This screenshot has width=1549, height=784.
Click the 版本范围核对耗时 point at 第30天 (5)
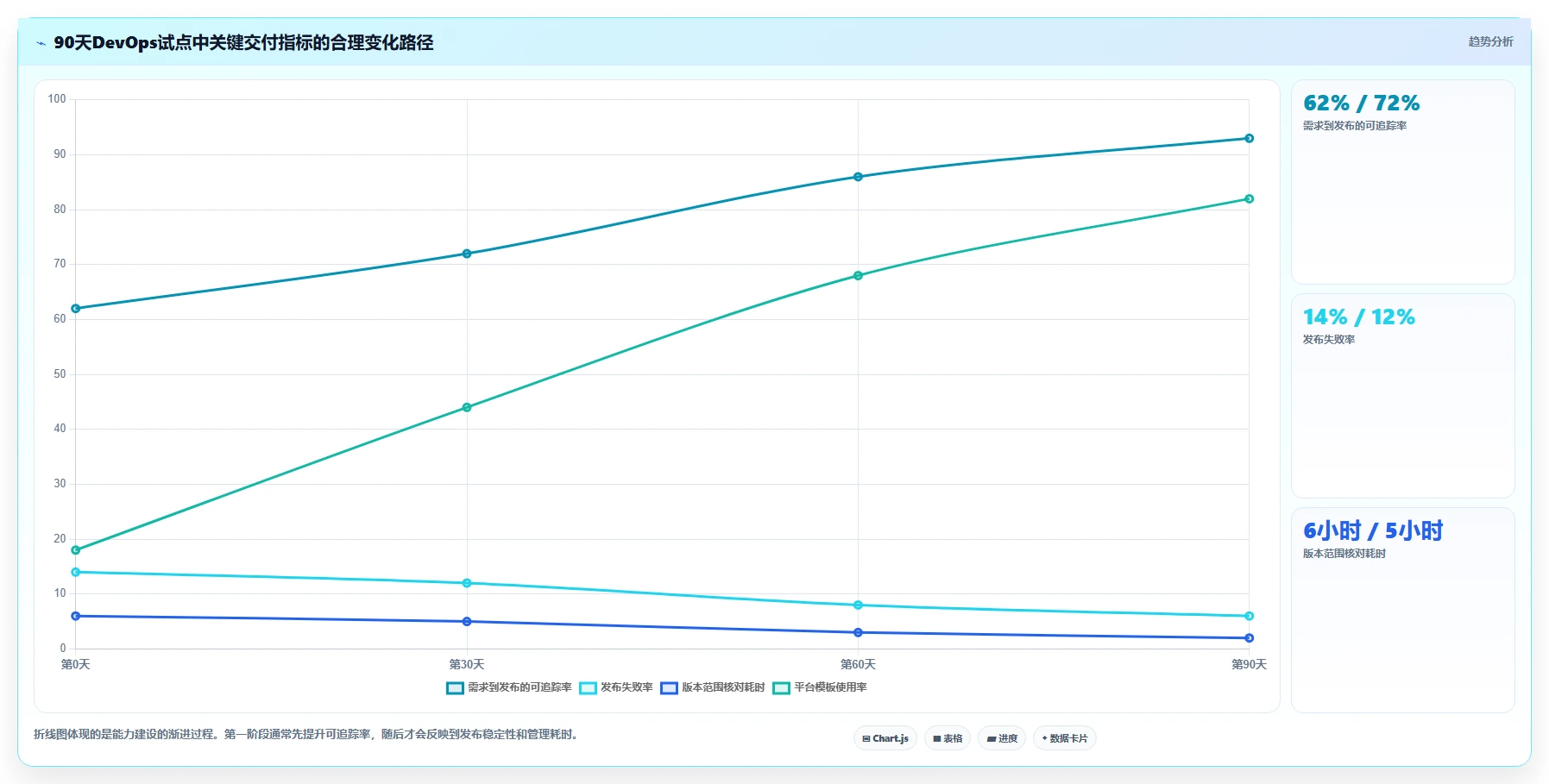point(467,622)
